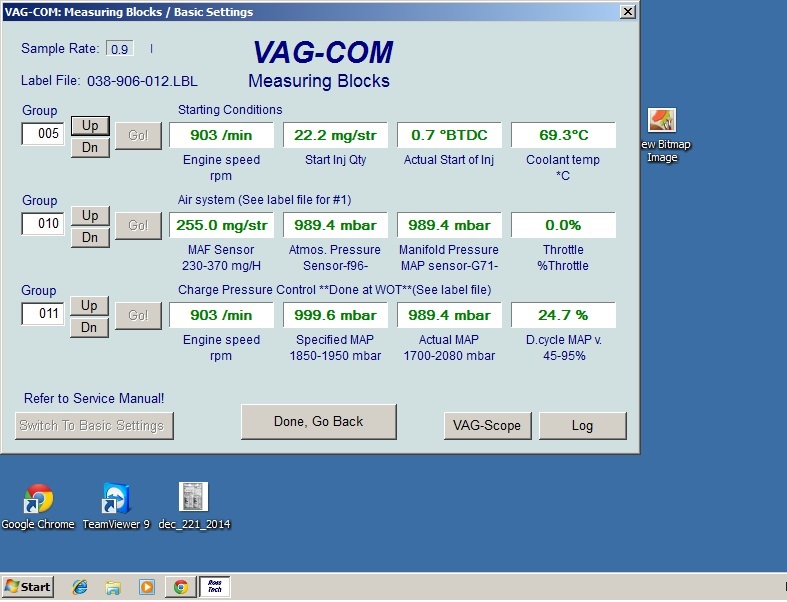Image resolution: width=787 pixels, height=602 pixels.
Task: Select group 011 engine speed 903 /min
Action: tap(221, 315)
